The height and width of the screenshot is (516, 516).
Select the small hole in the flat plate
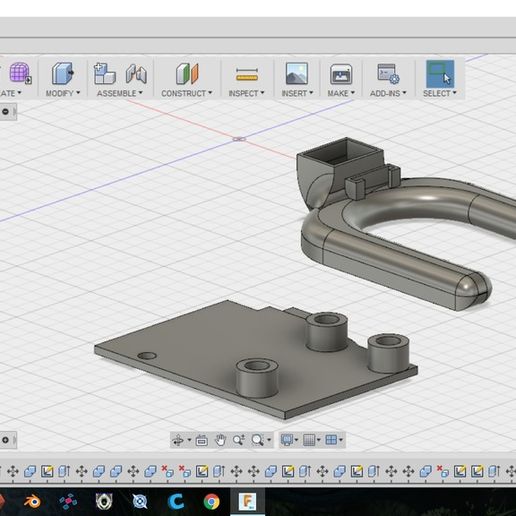[x=147, y=356]
